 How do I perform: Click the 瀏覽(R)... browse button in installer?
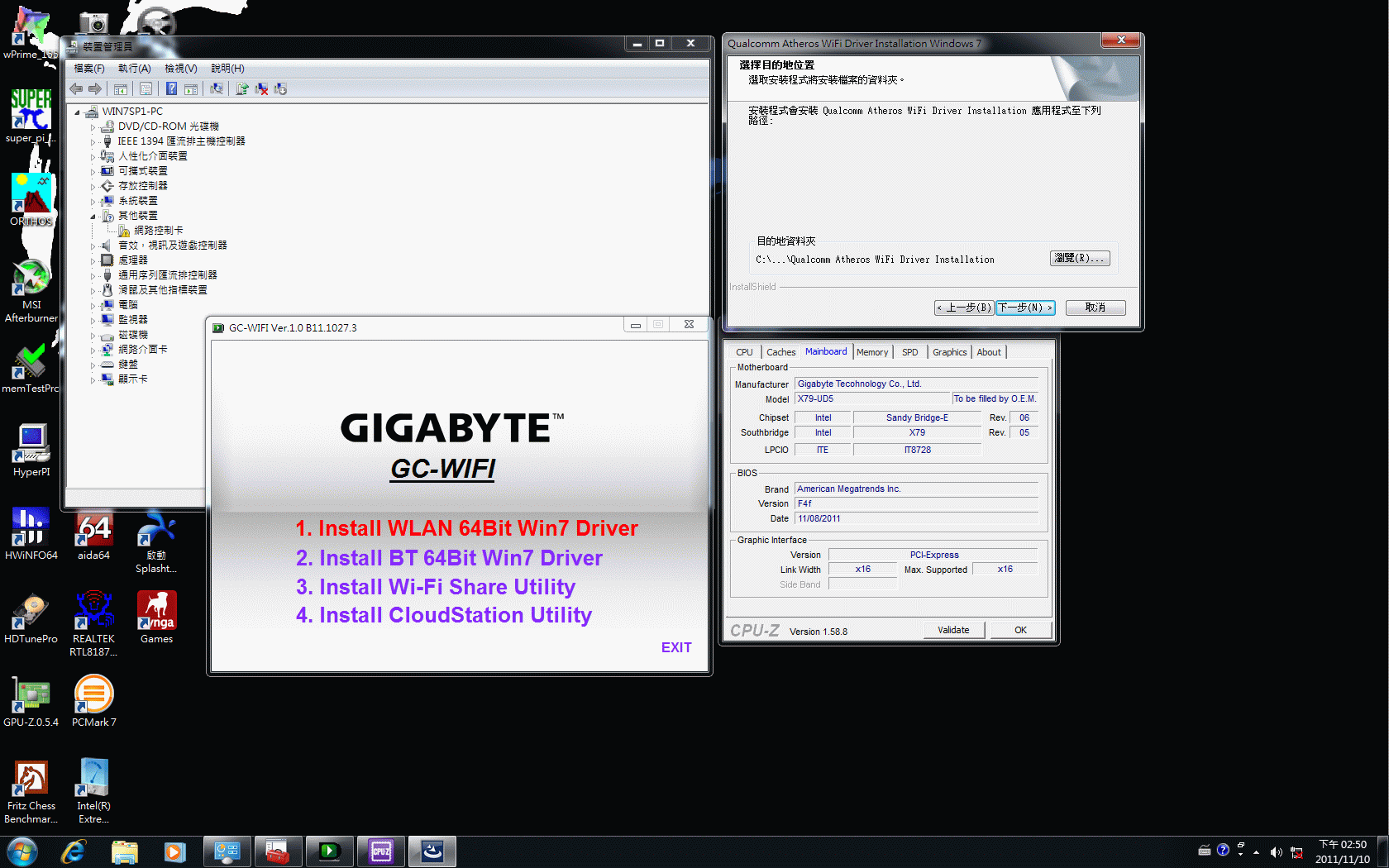click(1080, 259)
